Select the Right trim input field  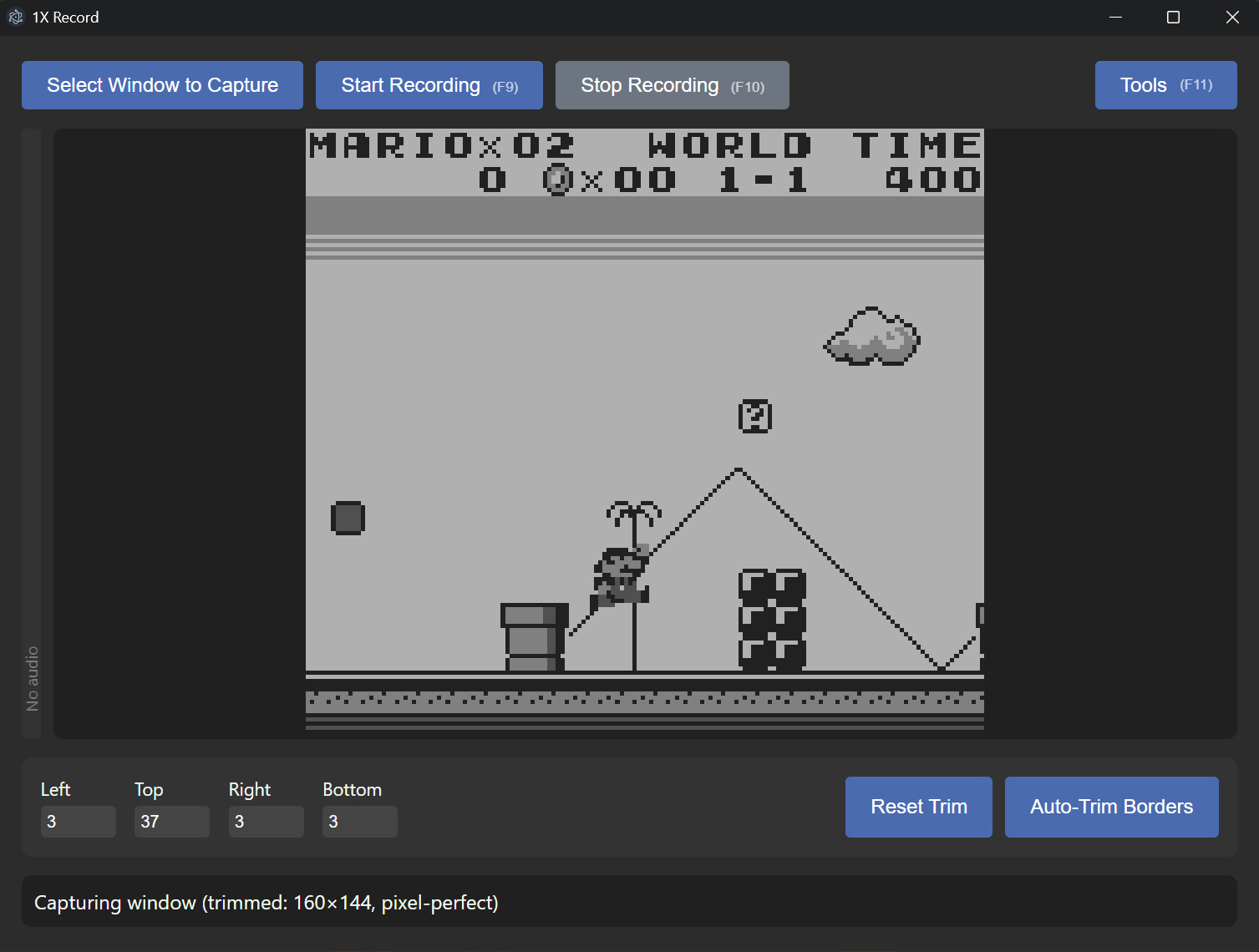tap(266, 822)
